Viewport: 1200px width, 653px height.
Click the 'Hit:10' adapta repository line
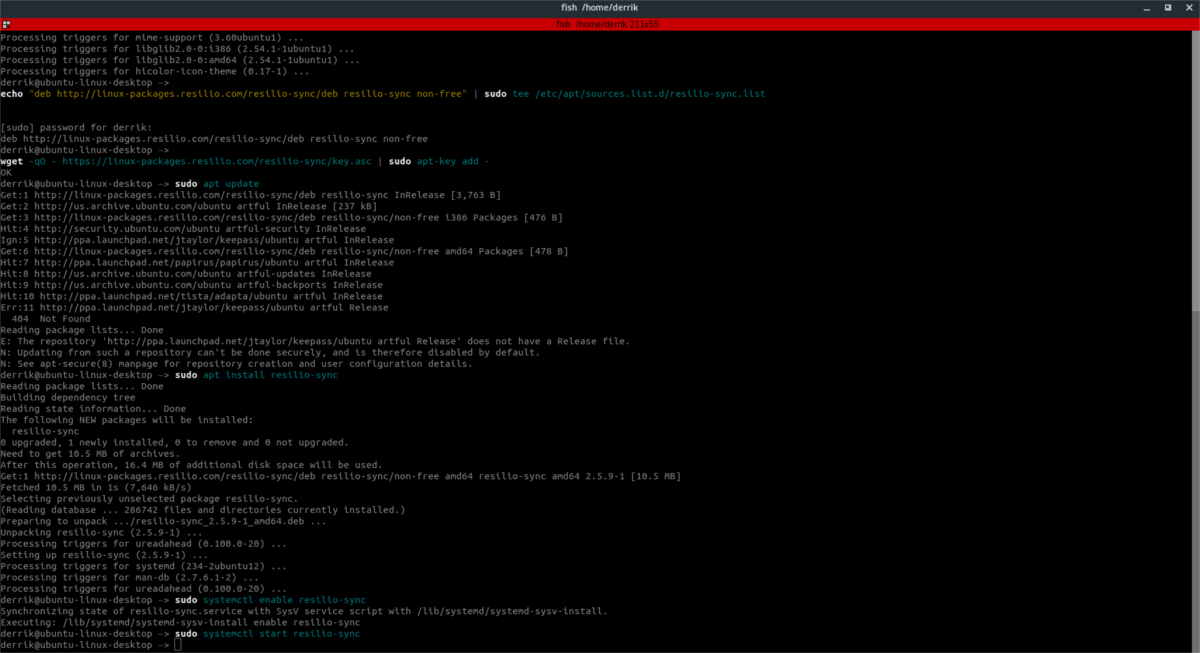[191, 296]
